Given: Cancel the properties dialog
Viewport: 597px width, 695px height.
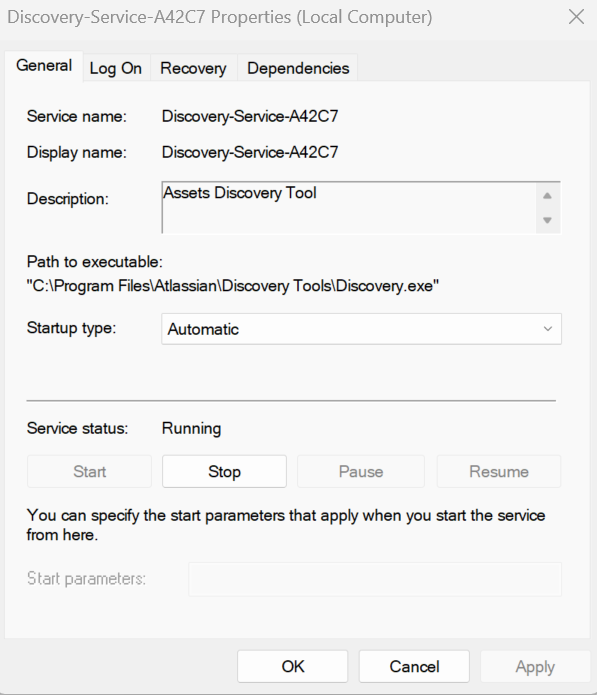Looking at the screenshot, I should tap(414, 667).
